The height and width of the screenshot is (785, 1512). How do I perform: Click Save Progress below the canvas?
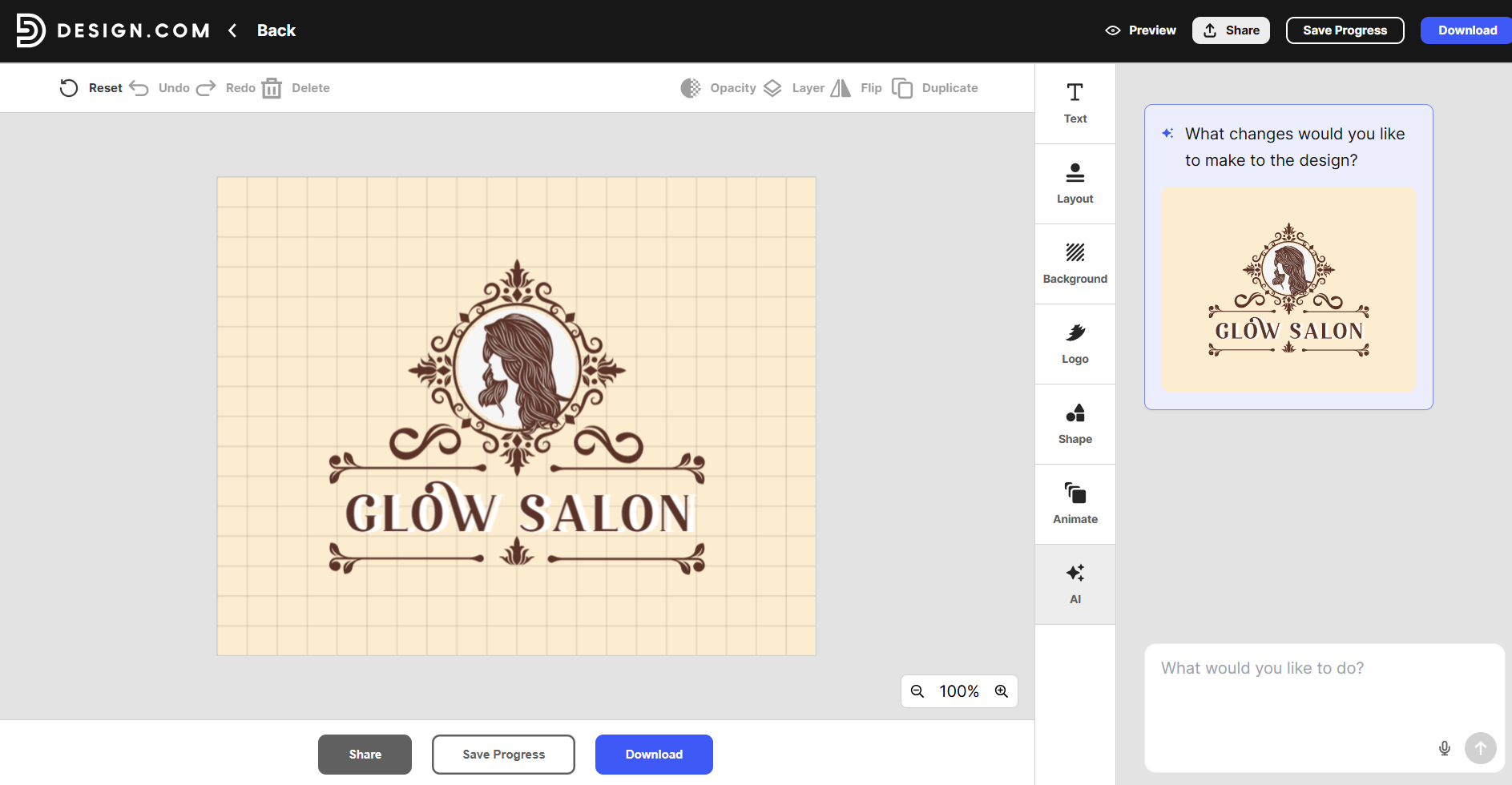point(503,755)
